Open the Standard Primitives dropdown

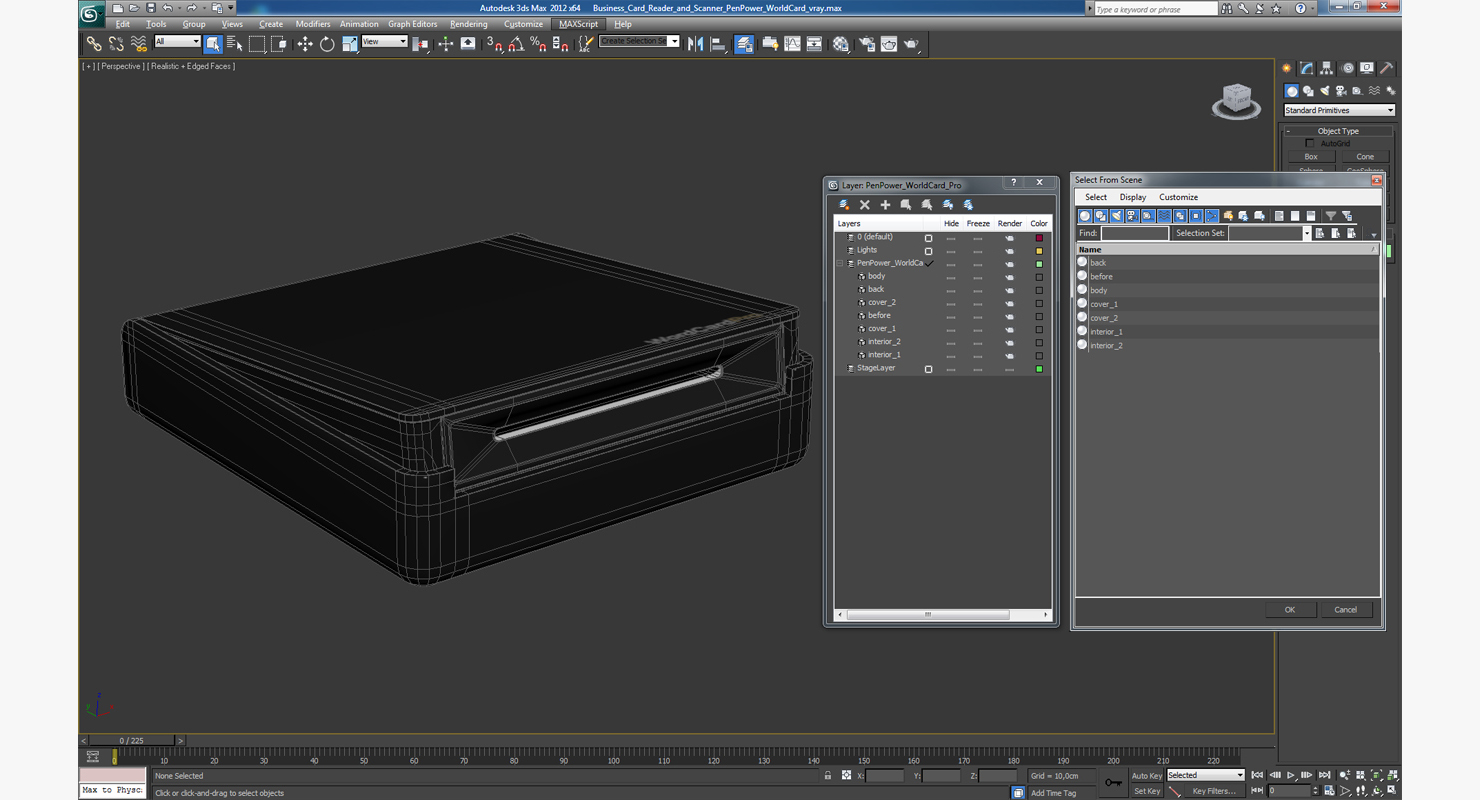(x=1339, y=110)
